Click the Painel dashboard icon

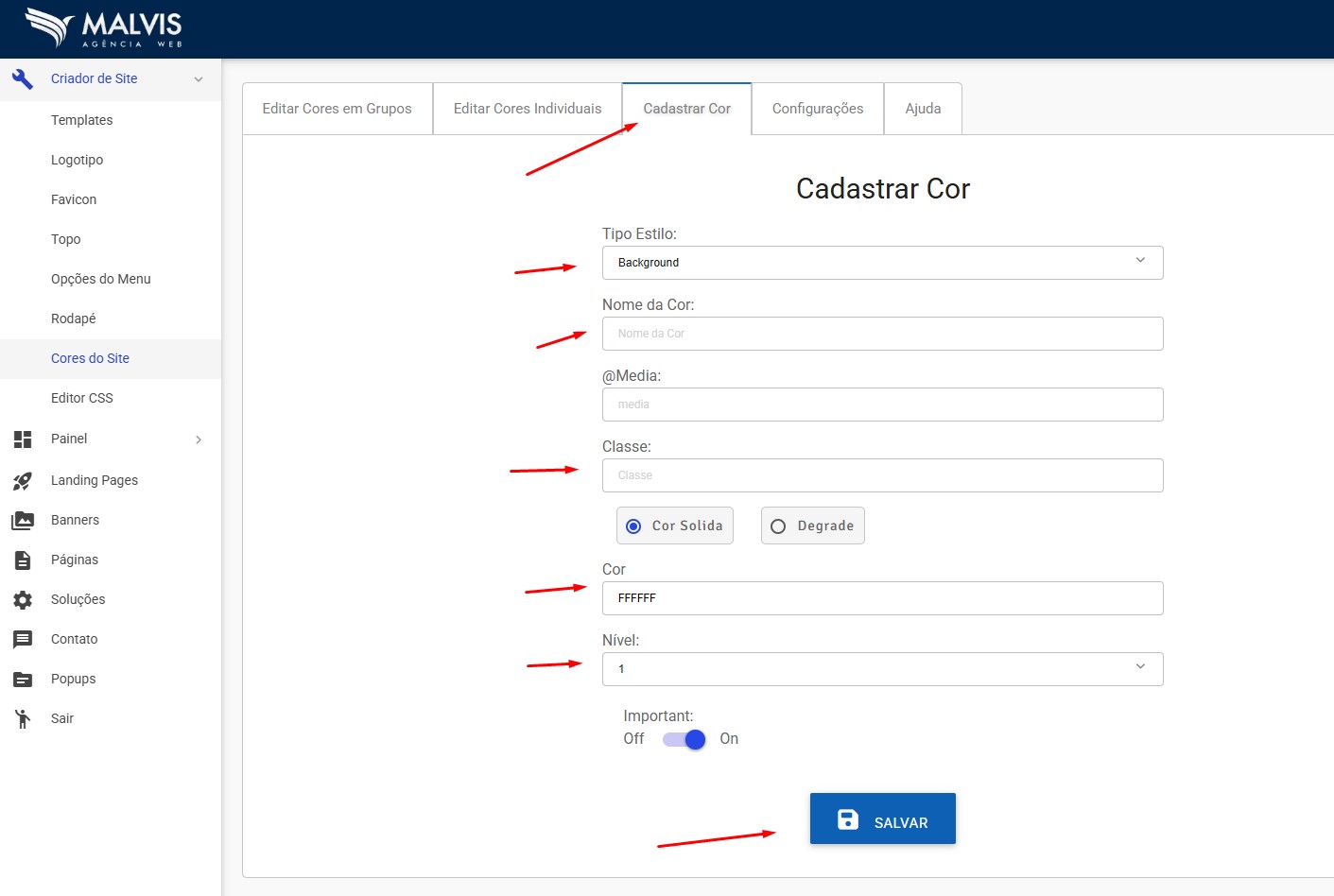(x=23, y=439)
